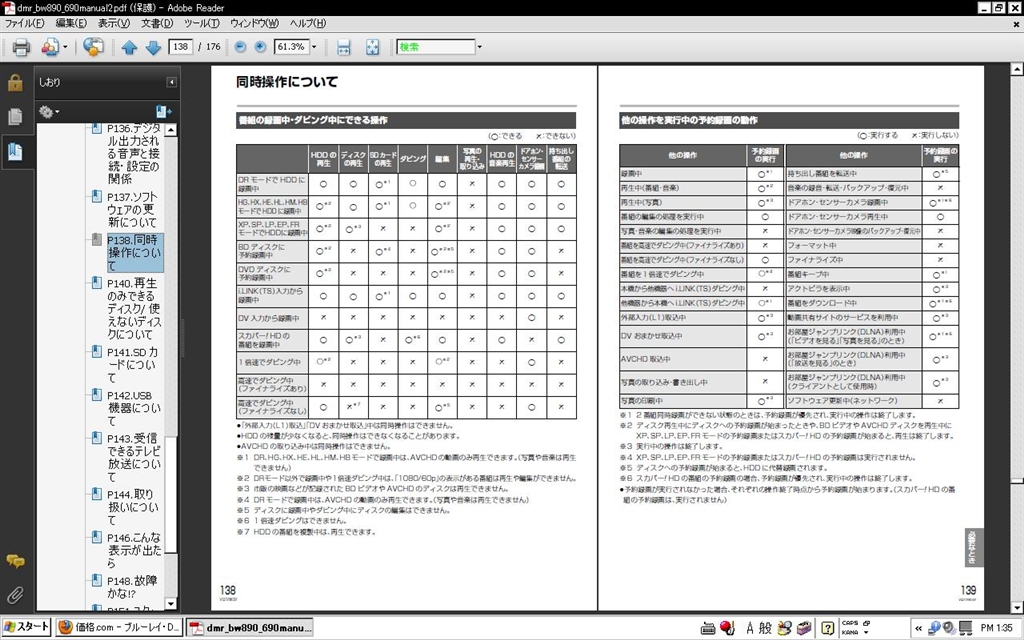Click the new bookmark icon in しおり panel
Image resolution: width=1024 pixels, height=640 pixels.
tap(163, 112)
